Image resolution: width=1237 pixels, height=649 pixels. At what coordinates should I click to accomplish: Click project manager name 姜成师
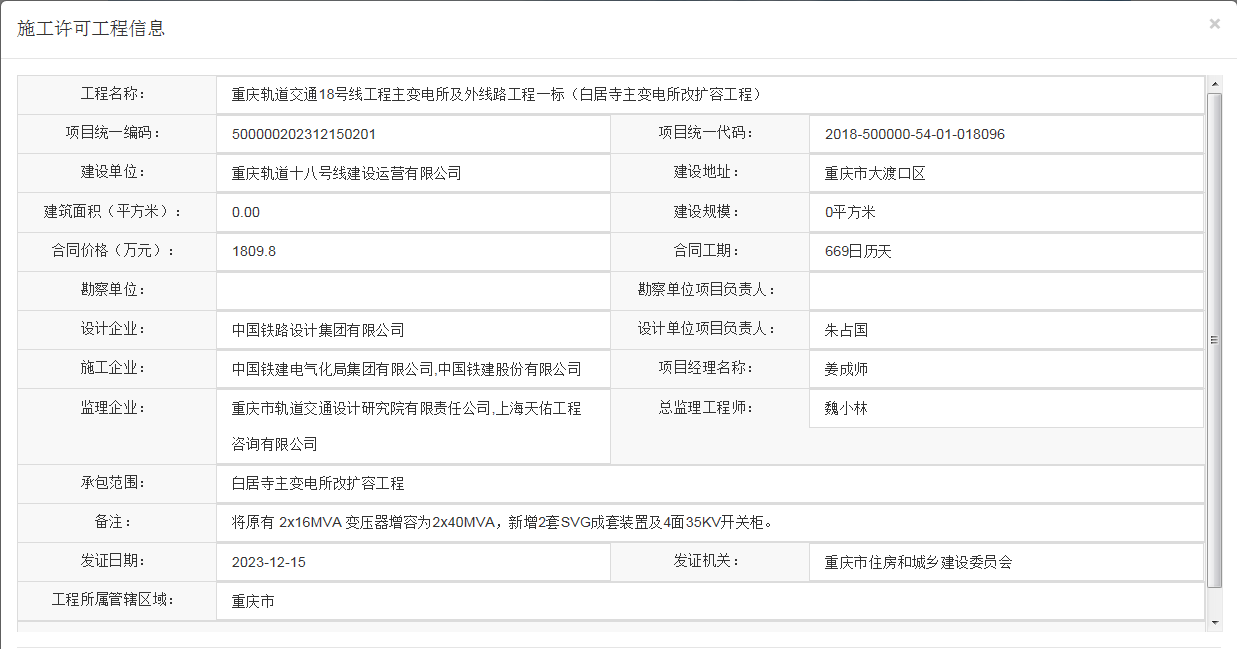tap(846, 369)
